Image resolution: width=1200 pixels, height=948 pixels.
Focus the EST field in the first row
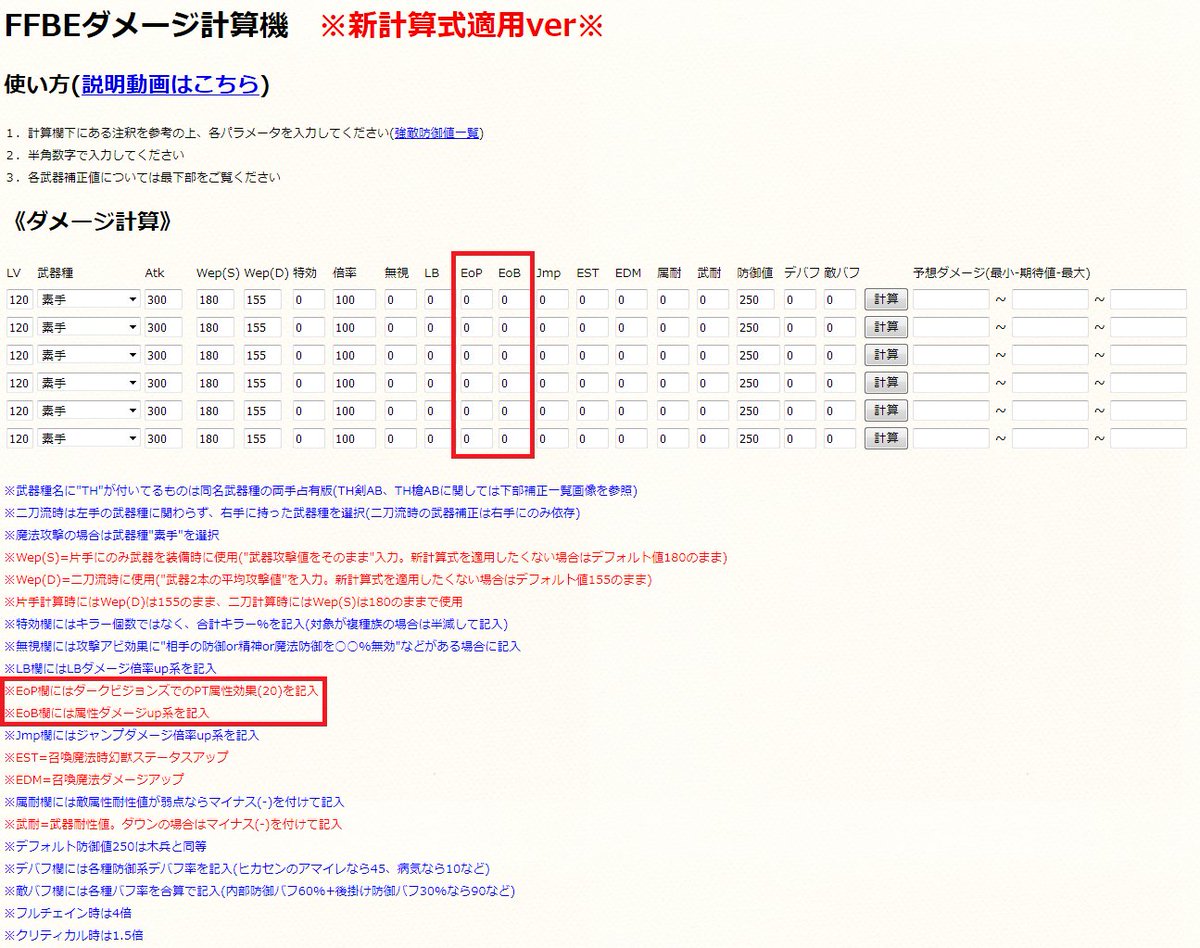pyautogui.click(x=592, y=299)
